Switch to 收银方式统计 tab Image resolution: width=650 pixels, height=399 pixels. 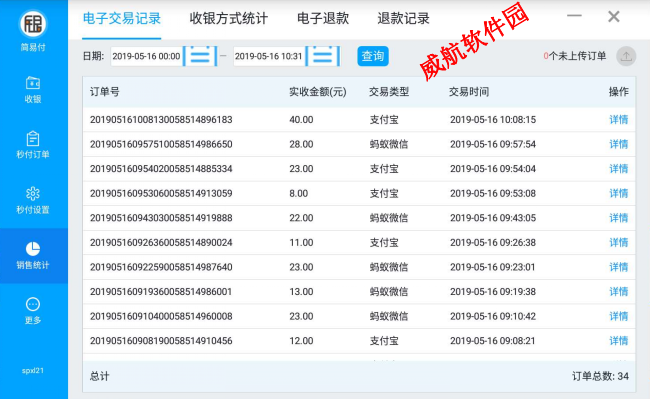pos(228,19)
